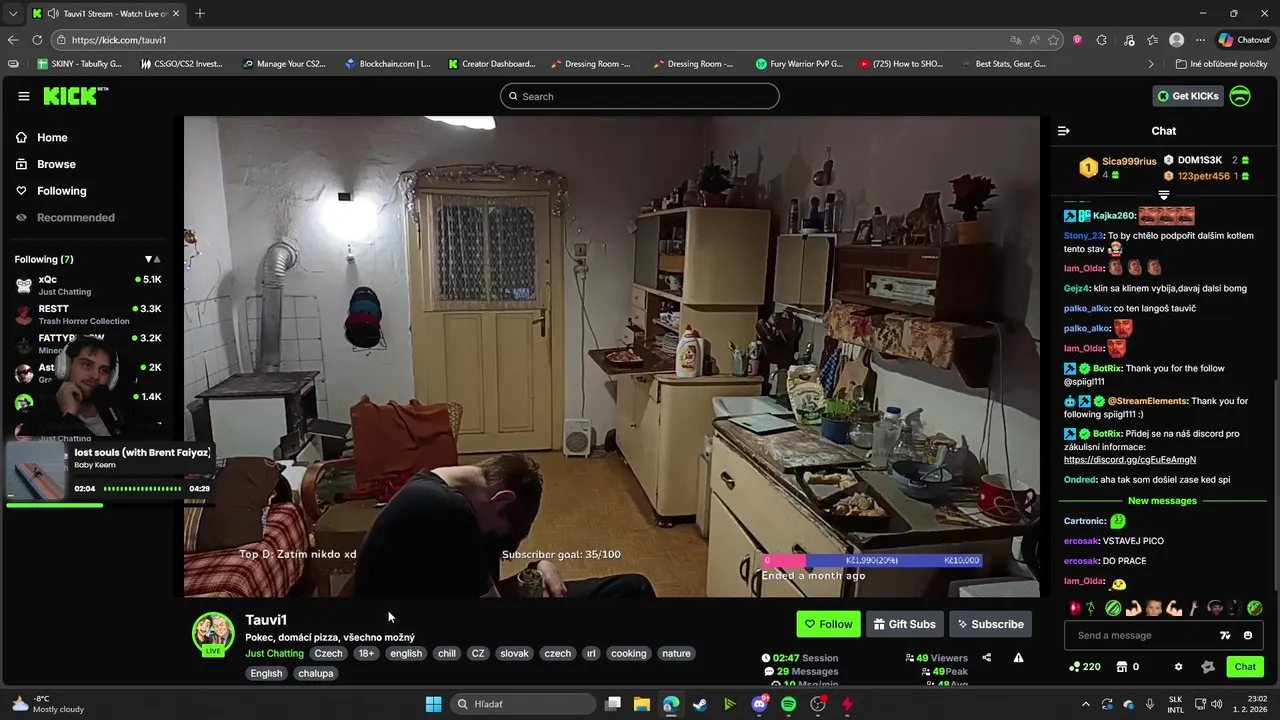Open the chat identity badge icon
Image resolution: width=1280 pixels, height=720 pixels.
[1208, 667]
